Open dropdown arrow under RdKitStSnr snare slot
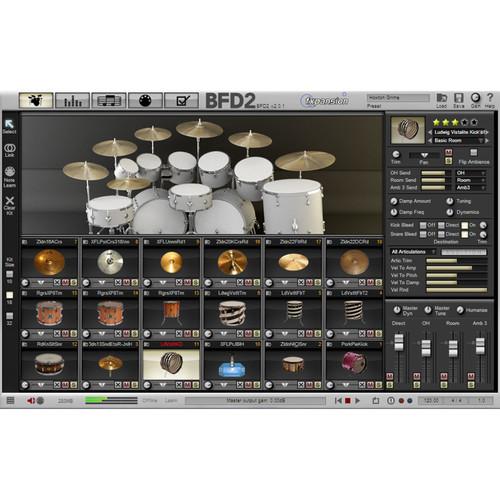500x500 pixels. 41,385
